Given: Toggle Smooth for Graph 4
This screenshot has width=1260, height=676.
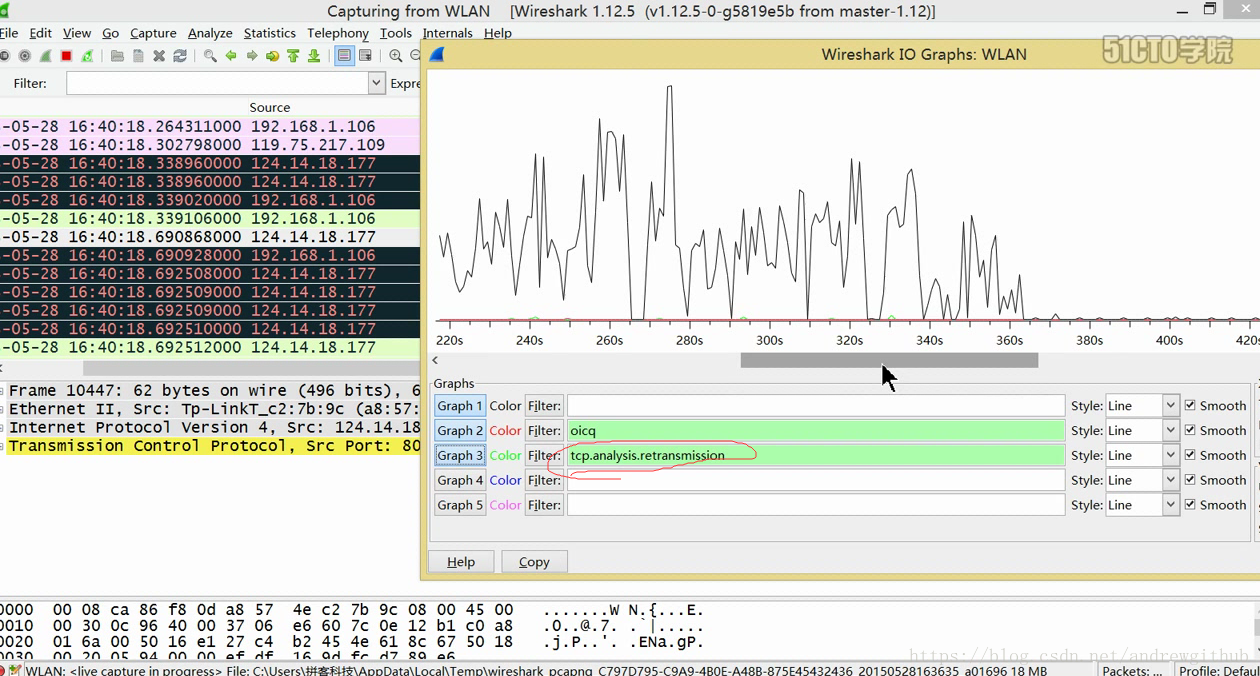Looking at the screenshot, I should pyautogui.click(x=1190, y=480).
